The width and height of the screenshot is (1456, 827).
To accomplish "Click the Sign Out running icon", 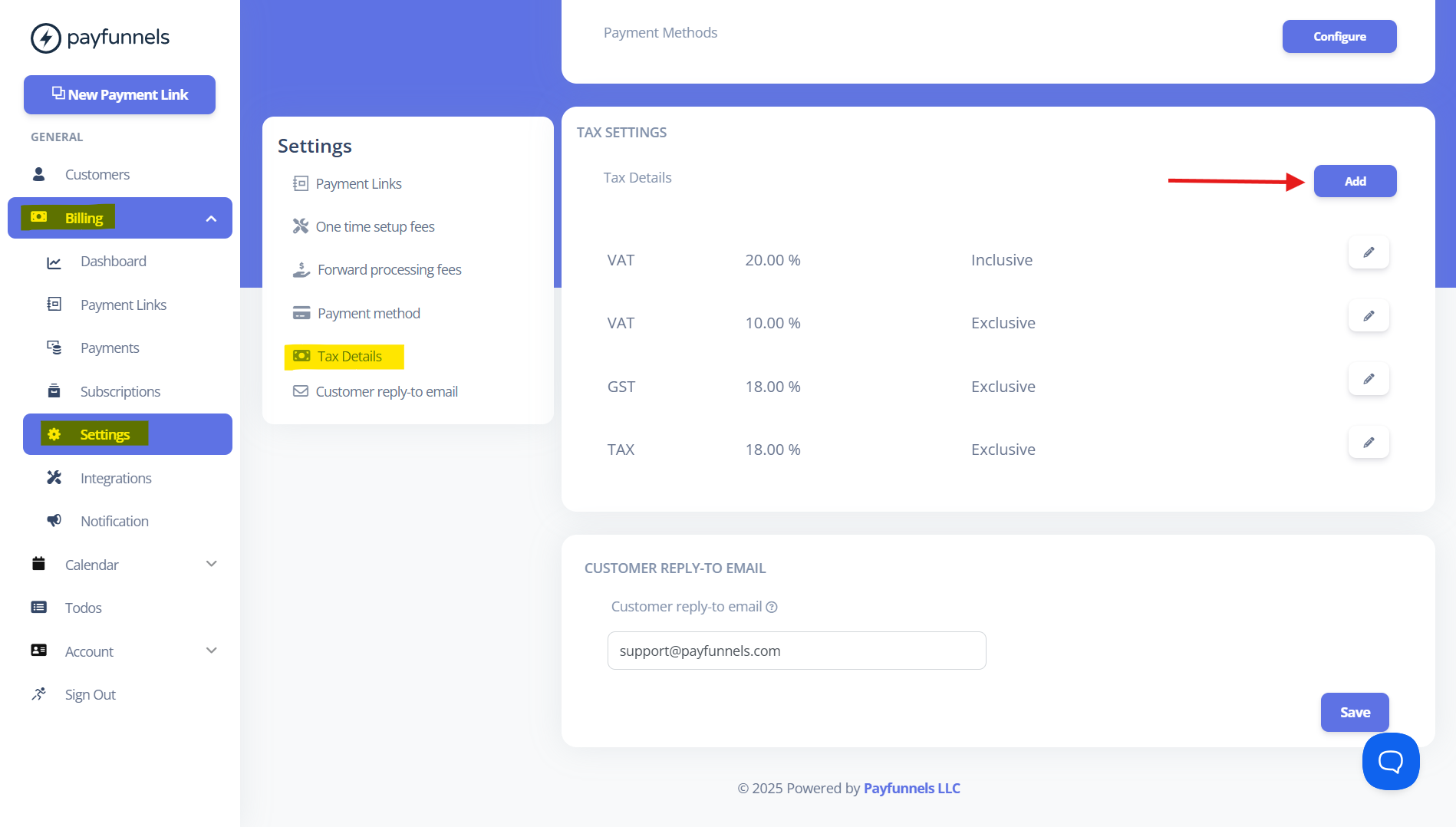I will tap(38, 694).
